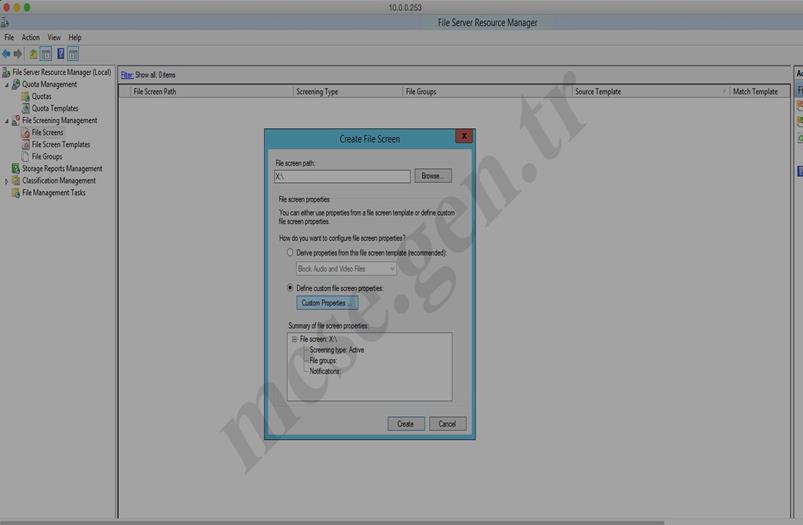Sort by Screening Type column header
This screenshot has height=525, width=803.
point(348,92)
